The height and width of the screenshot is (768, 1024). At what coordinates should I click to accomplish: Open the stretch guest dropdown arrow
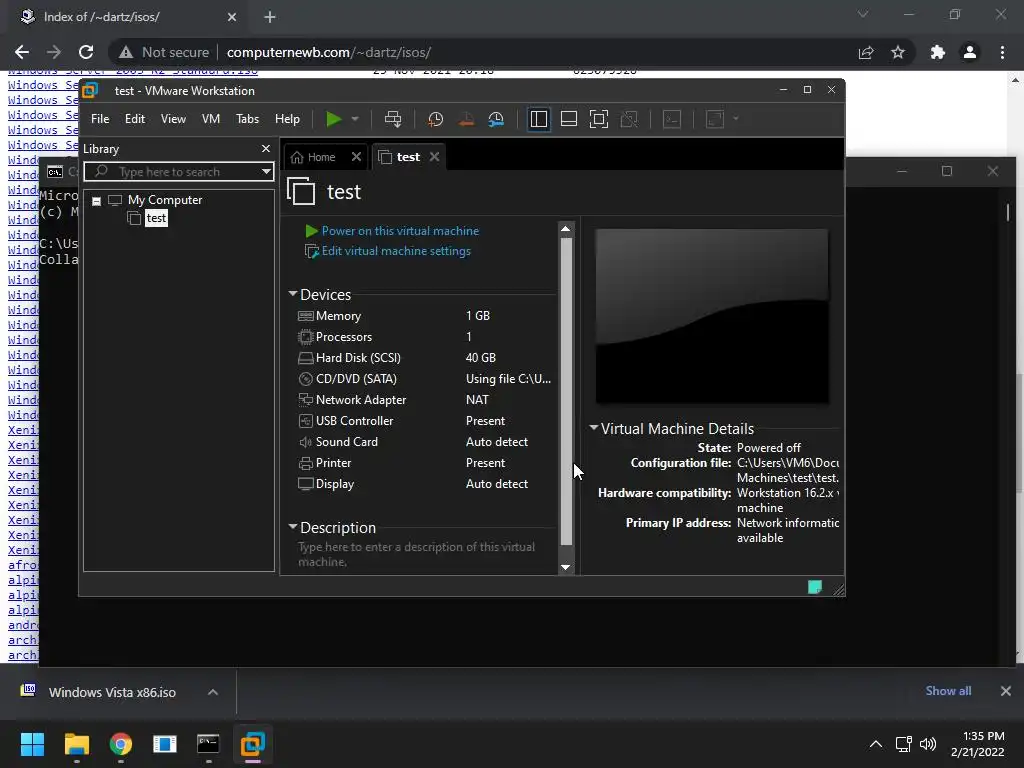click(736, 119)
